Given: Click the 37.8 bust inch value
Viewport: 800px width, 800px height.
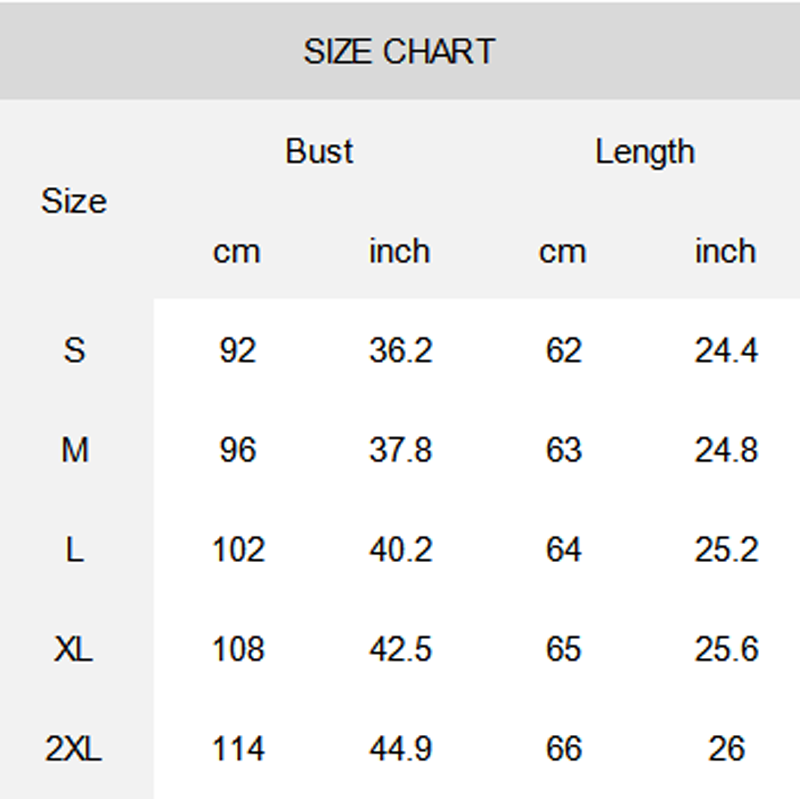Looking at the screenshot, I should point(400,451).
